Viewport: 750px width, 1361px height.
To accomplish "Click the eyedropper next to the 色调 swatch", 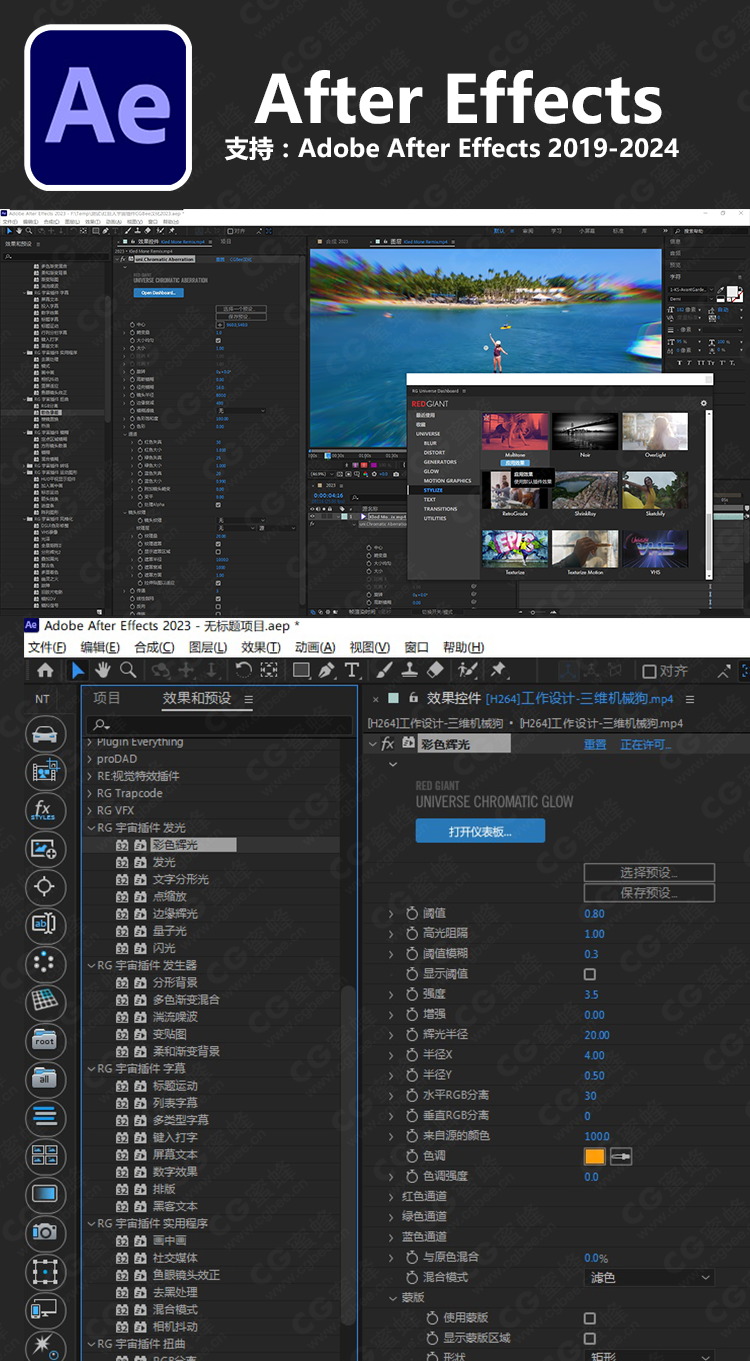I will click(621, 1156).
